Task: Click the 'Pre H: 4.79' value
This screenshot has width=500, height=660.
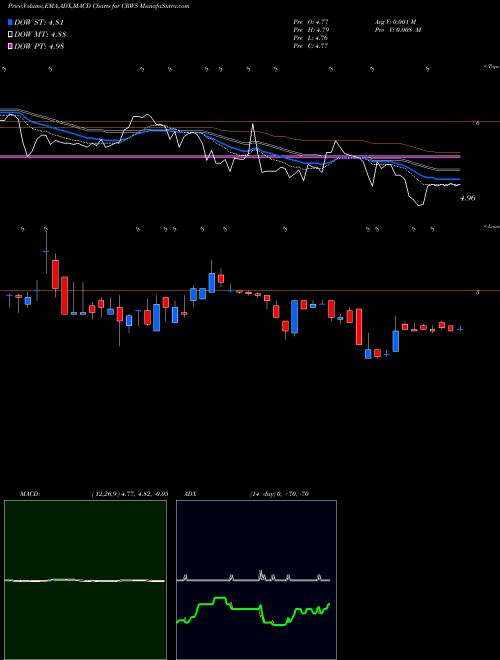Action: pos(311,30)
